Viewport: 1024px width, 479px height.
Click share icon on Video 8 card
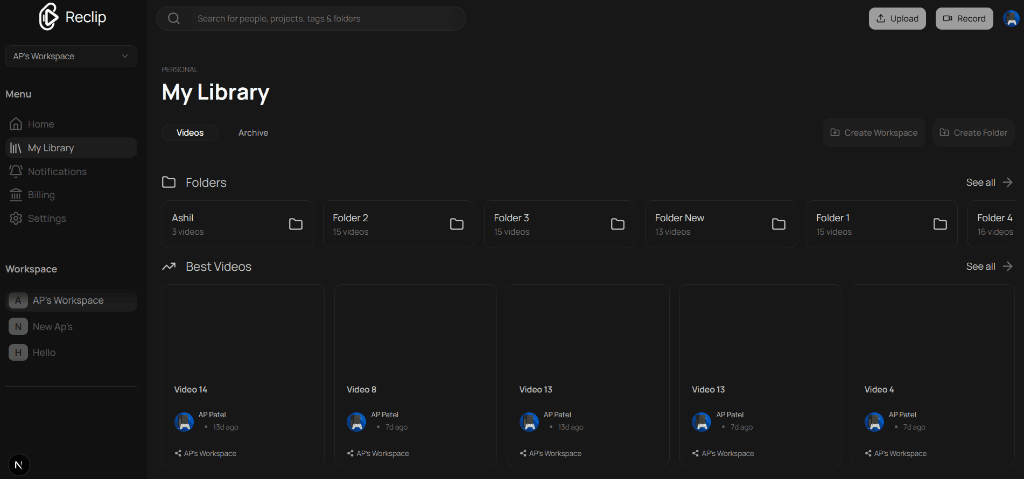click(350, 453)
